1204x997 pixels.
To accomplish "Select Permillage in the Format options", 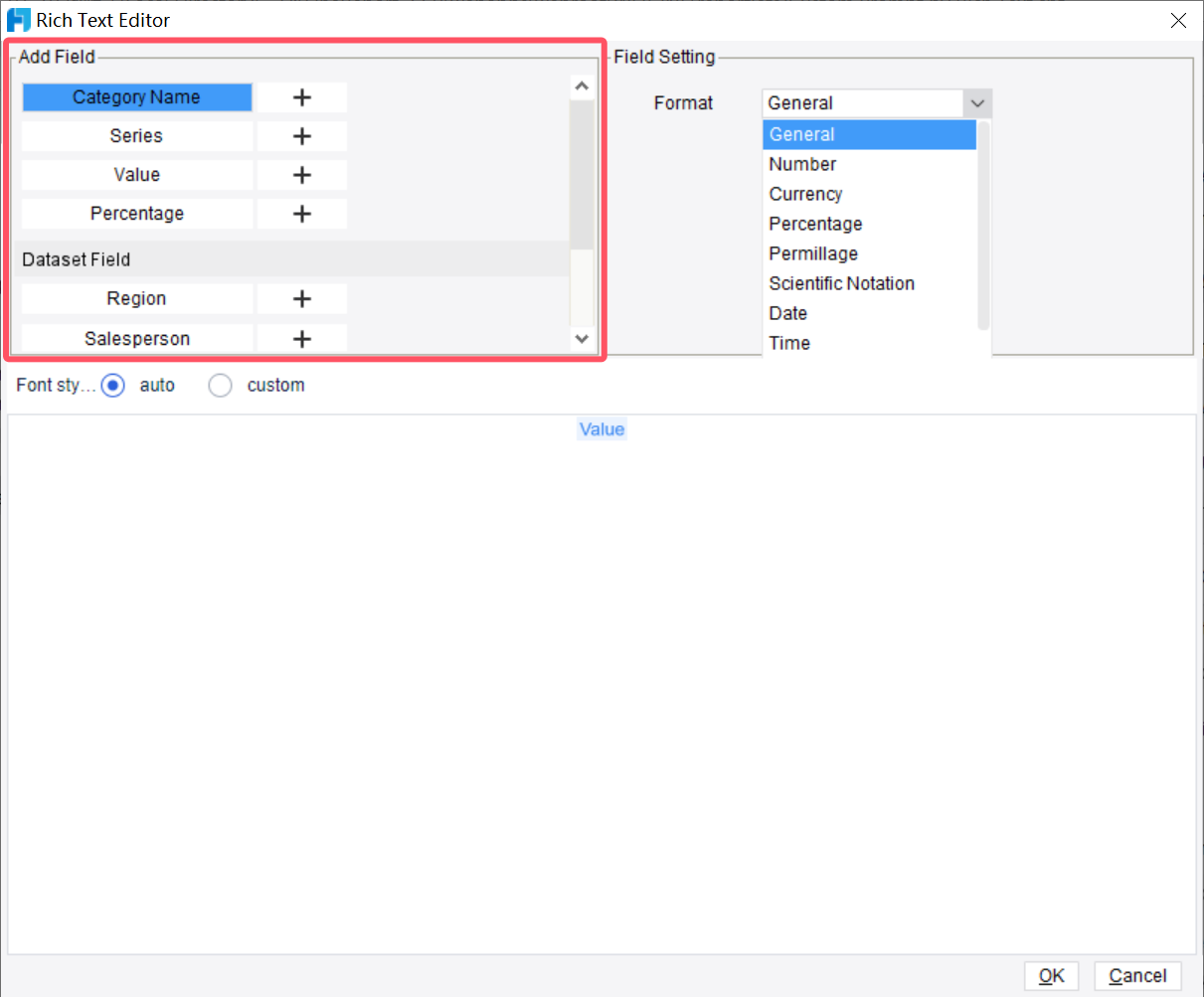I will pyautogui.click(x=812, y=253).
